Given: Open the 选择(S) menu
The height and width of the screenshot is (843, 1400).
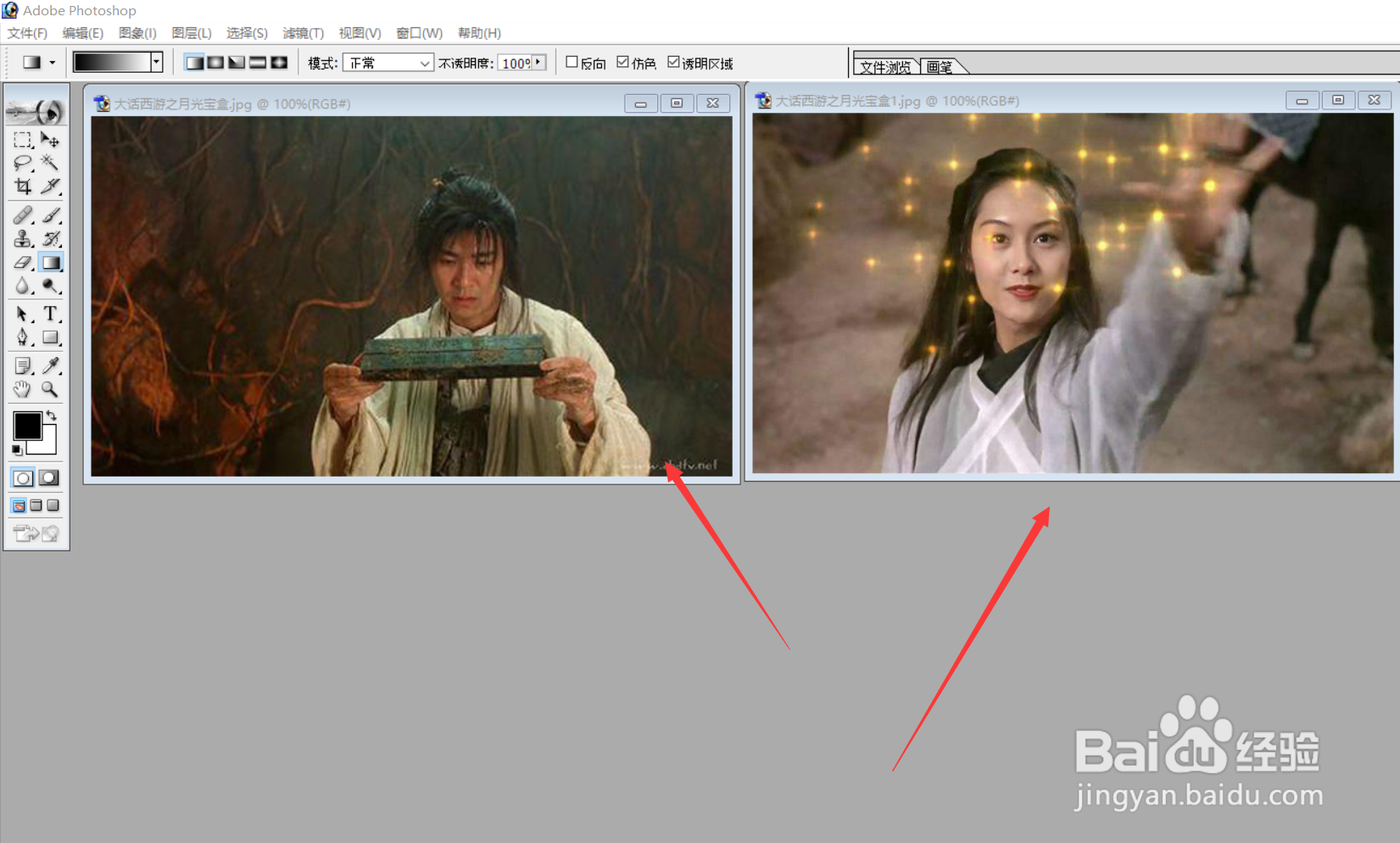Looking at the screenshot, I should (247, 33).
